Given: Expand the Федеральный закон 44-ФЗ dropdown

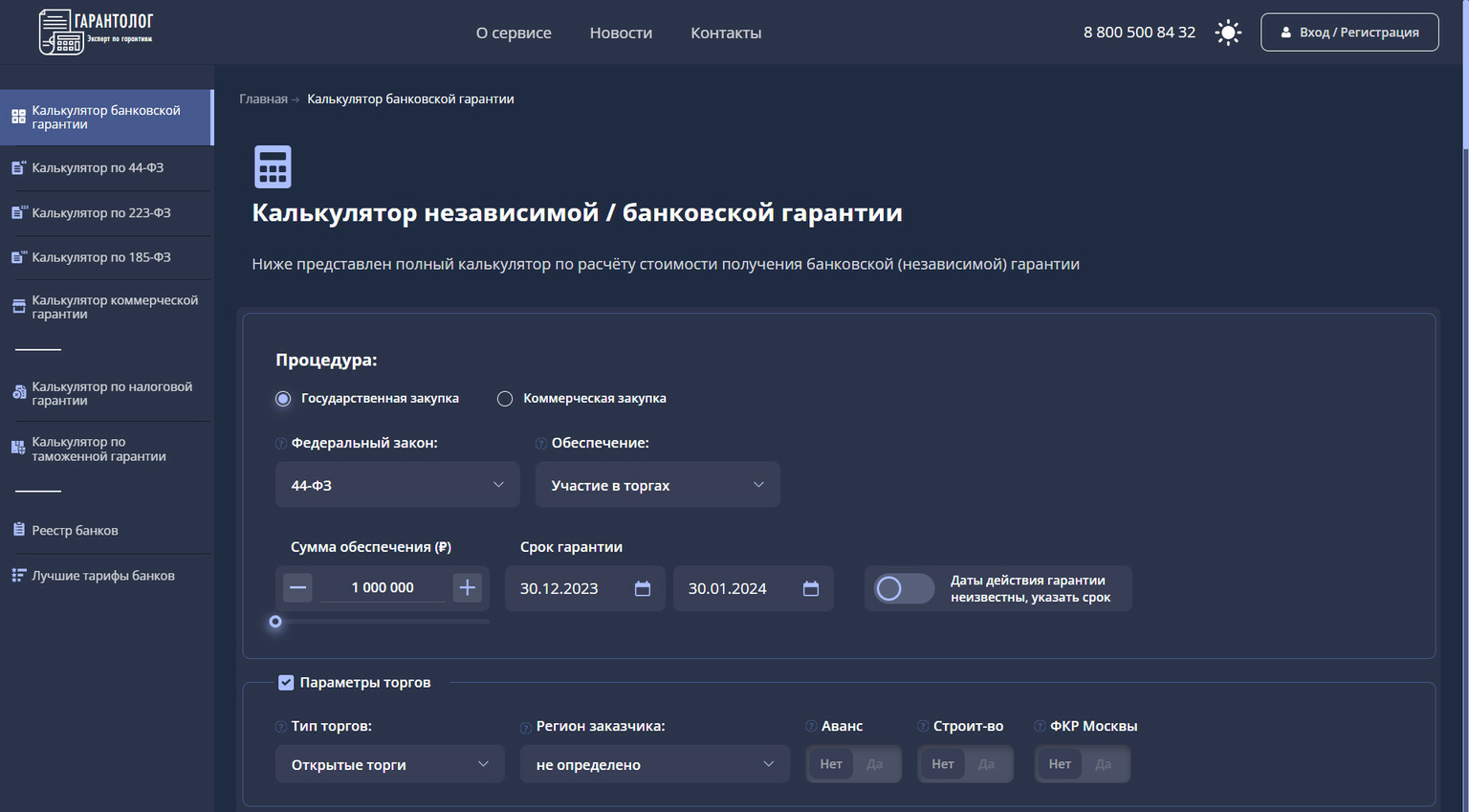Looking at the screenshot, I should pos(397,485).
